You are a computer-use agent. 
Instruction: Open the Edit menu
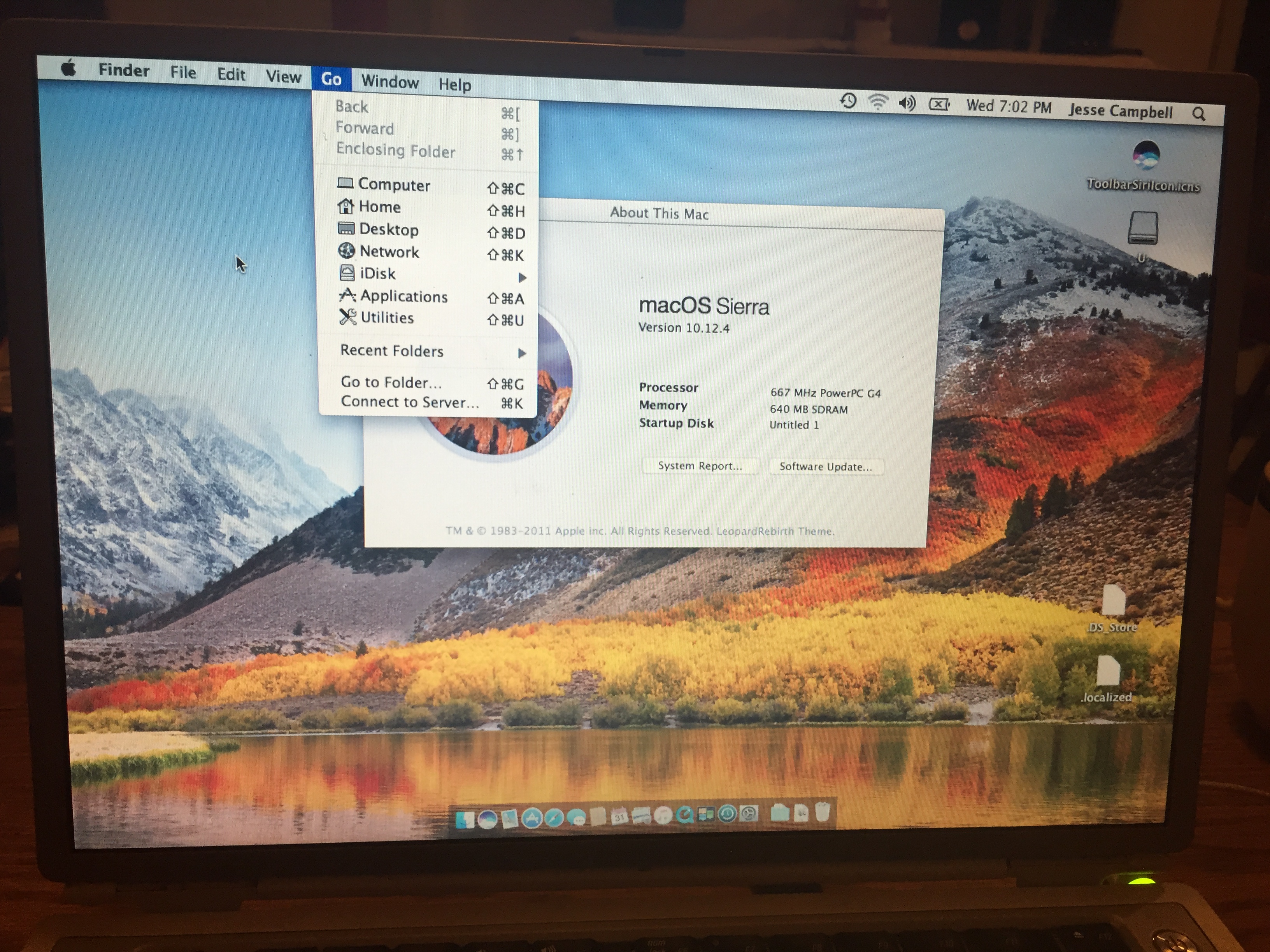(231, 75)
